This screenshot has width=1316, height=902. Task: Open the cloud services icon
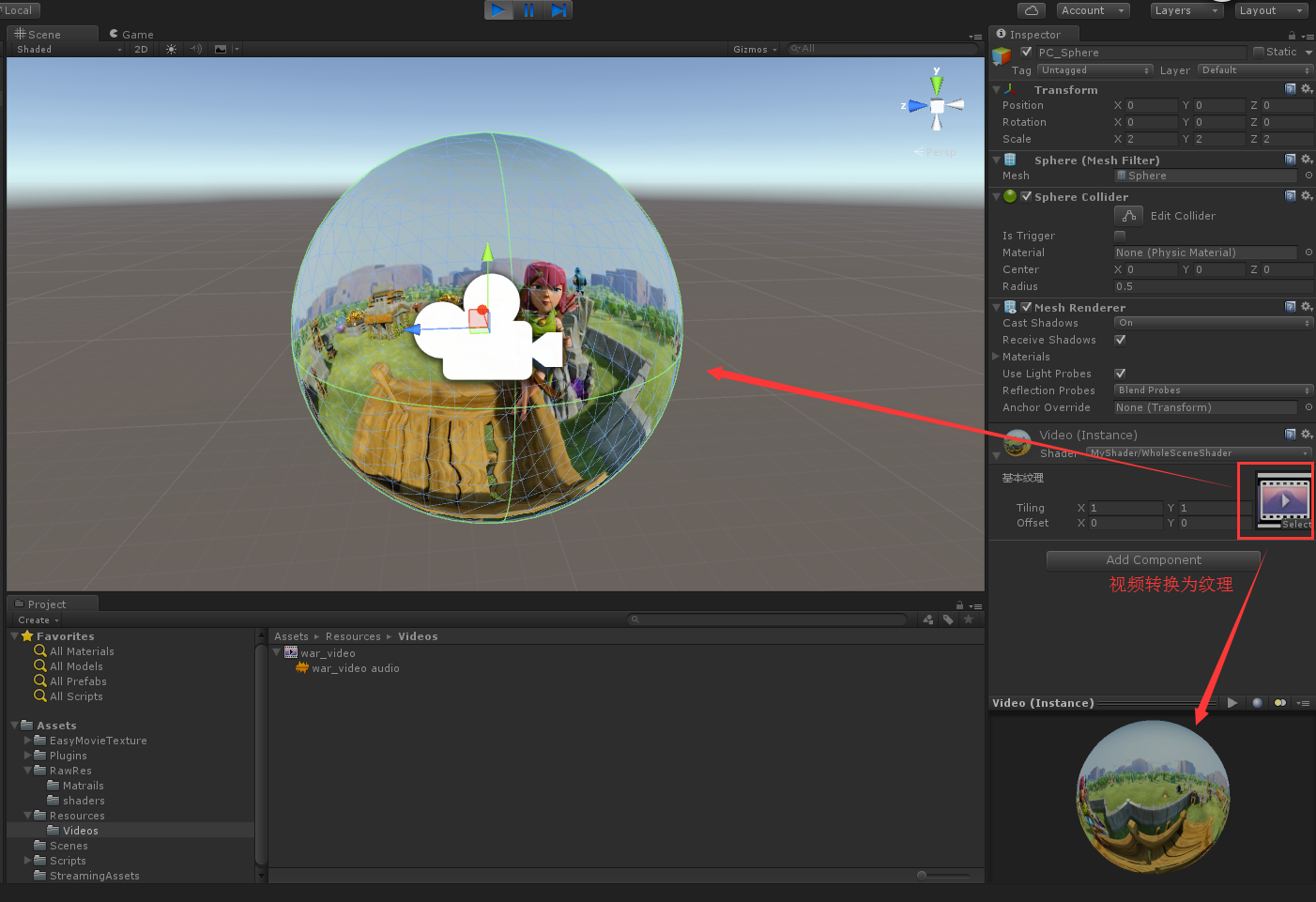(1032, 10)
